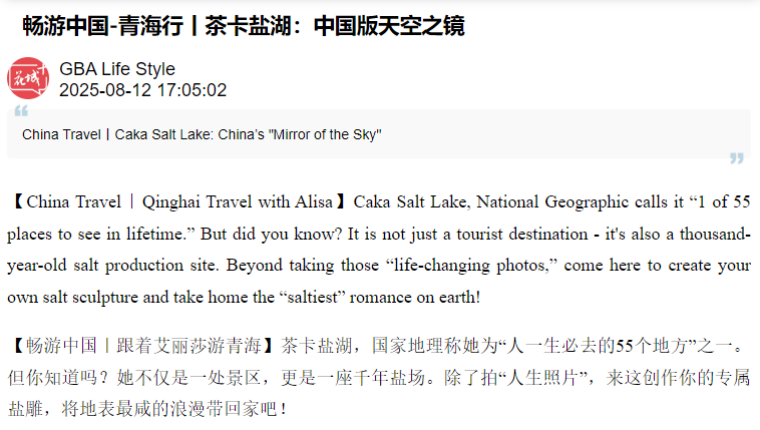Open the GBA Life Style author name
760x430 pixels.
(x=117, y=69)
